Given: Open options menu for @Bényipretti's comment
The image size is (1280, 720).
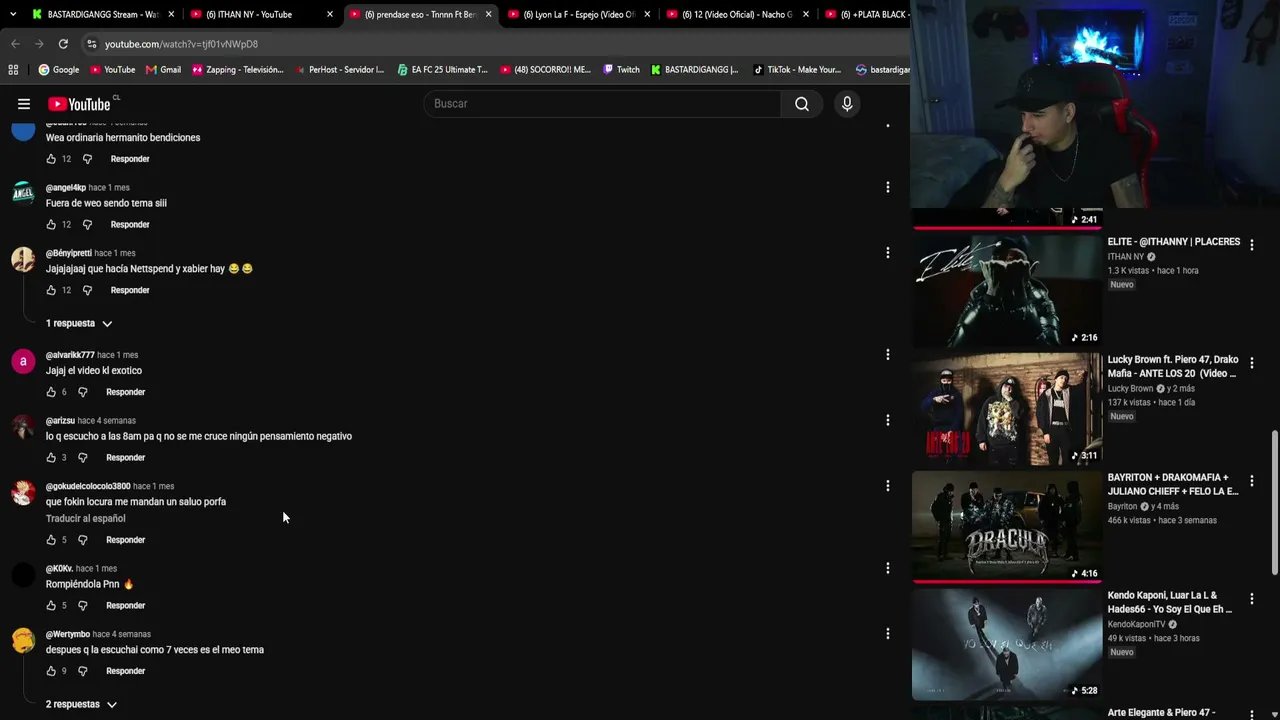Looking at the screenshot, I should coord(887,253).
